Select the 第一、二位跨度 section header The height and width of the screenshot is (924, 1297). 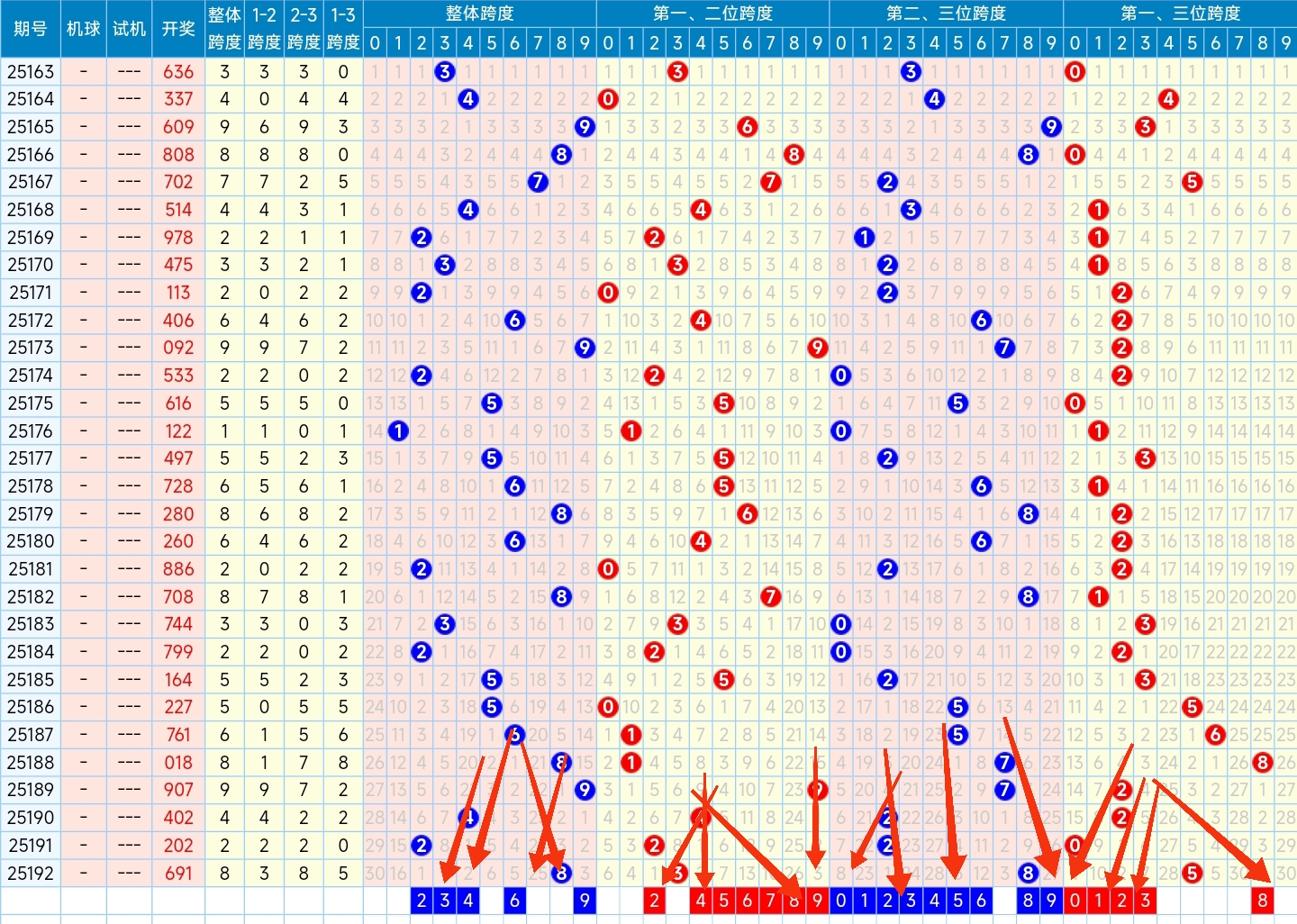click(x=712, y=14)
